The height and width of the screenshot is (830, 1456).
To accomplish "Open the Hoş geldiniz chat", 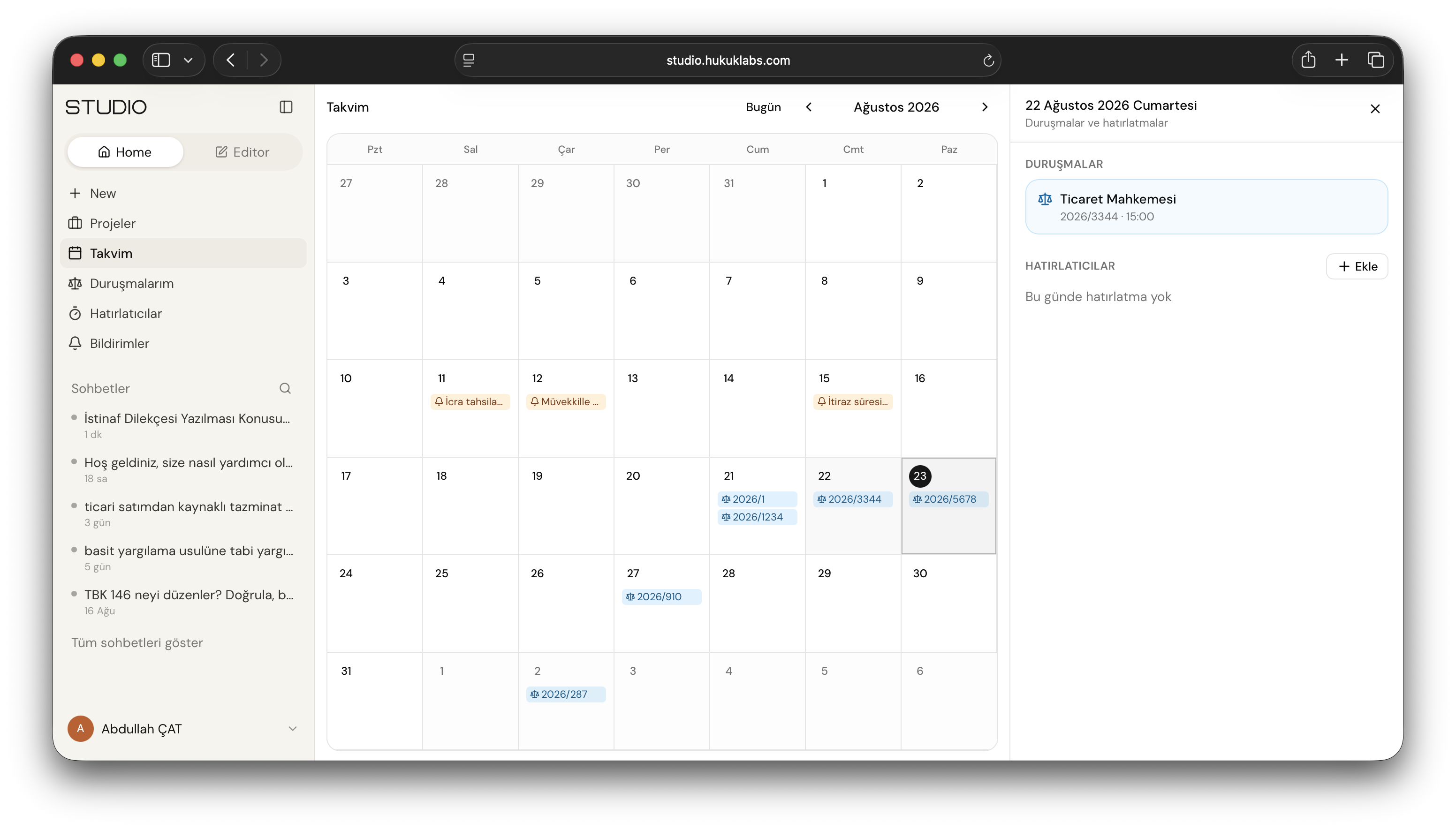I will pos(183,469).
